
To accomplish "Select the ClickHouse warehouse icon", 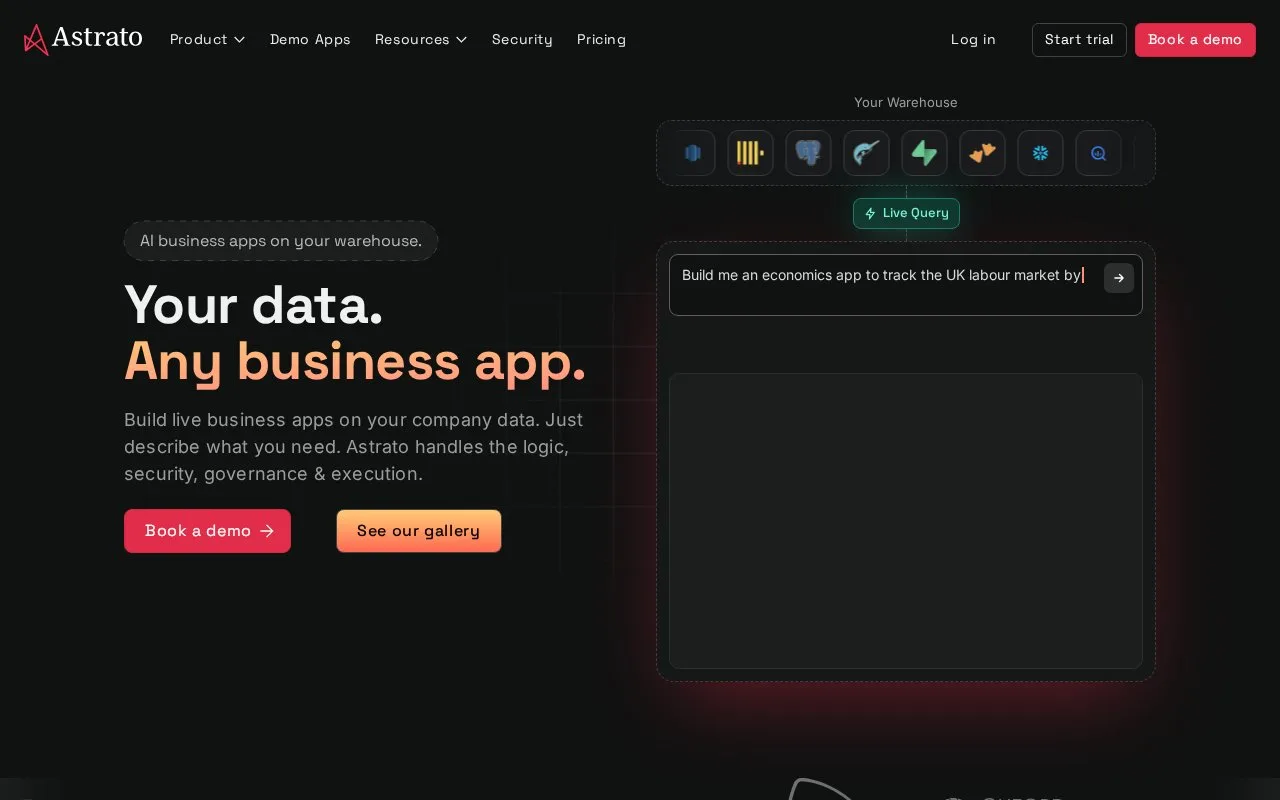I will [x=750, y=153].
